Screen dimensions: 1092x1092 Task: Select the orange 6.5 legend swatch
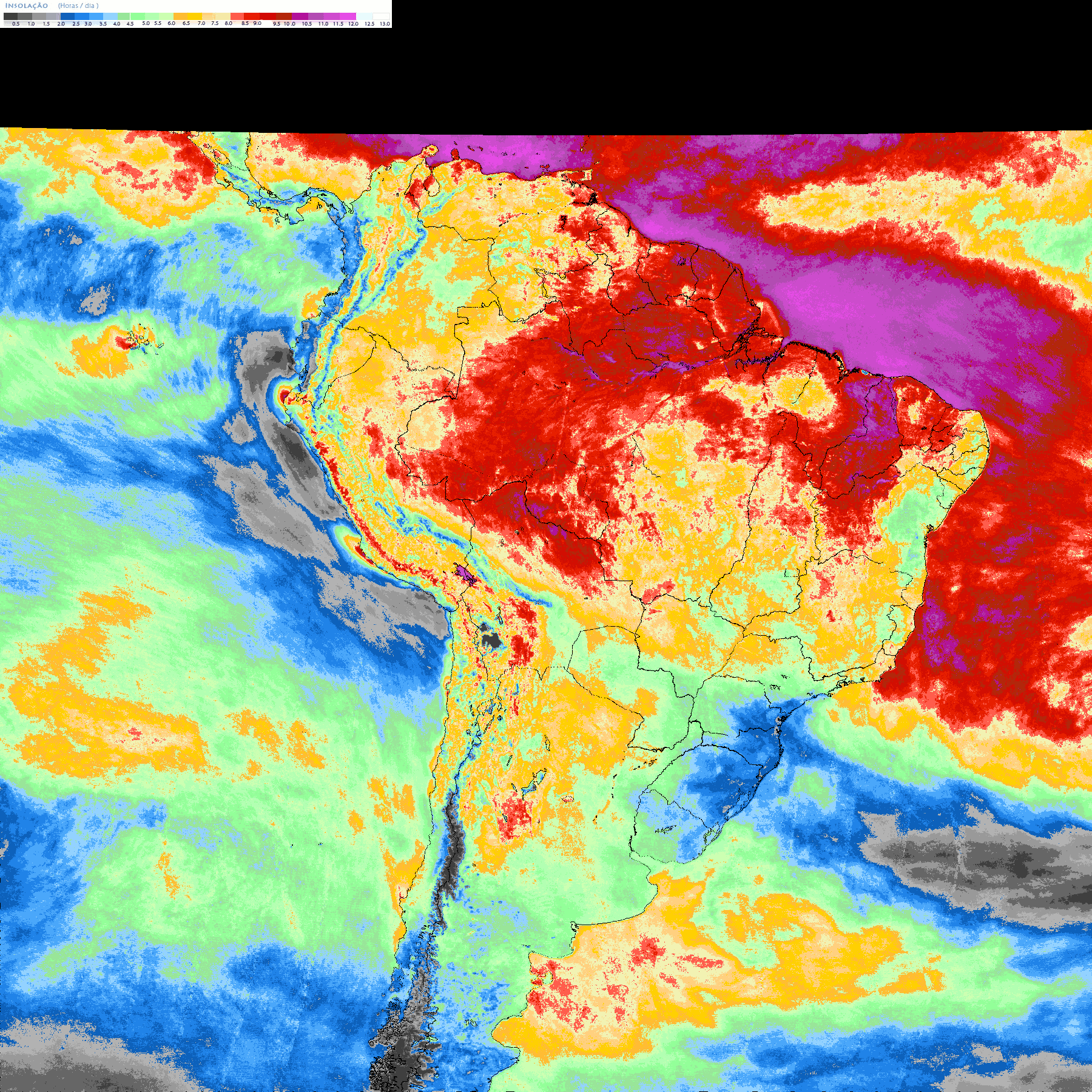pyautogui.click(x=181, y=16)
